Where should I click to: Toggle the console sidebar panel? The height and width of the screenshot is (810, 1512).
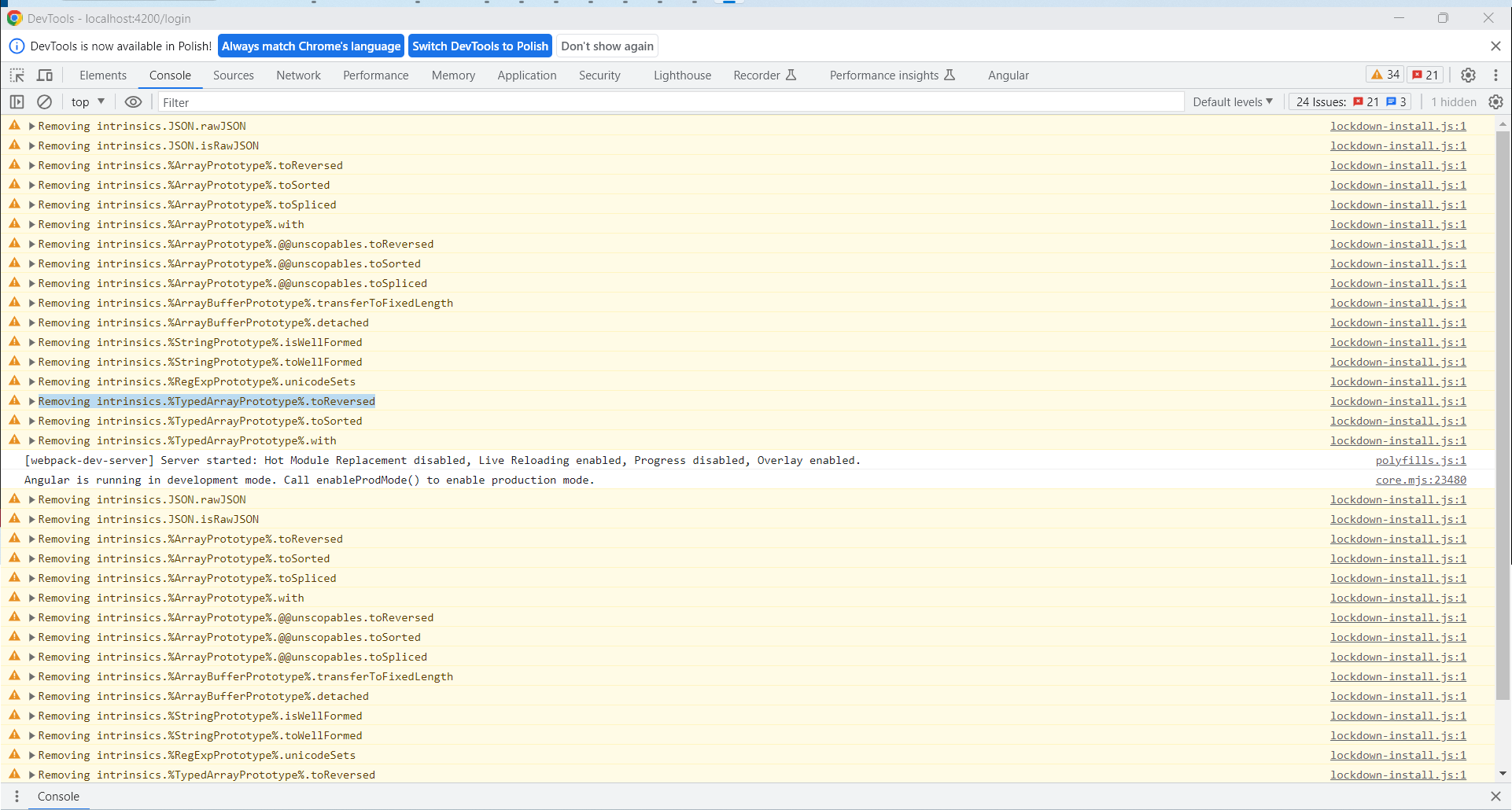[x=16, y=101]
